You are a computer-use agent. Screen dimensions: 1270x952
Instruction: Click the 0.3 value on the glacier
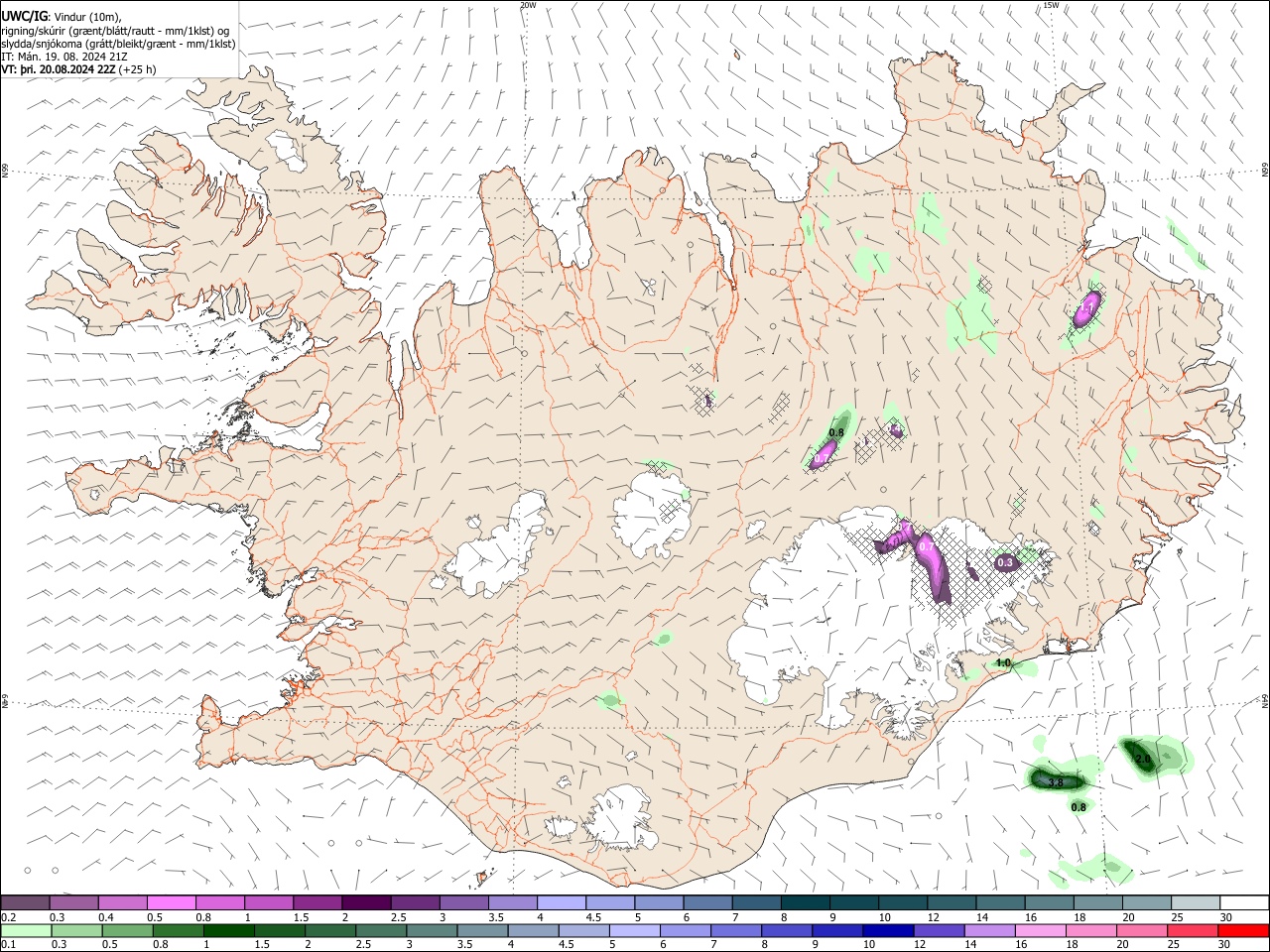pos(1005,562)
